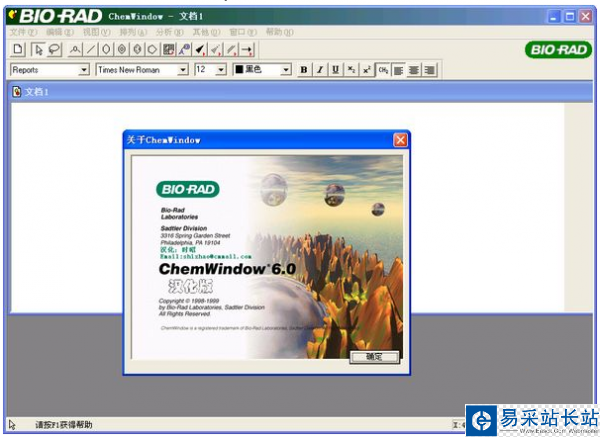
Task: Select the reaction arrow tool
Action: pyautogui.click(x=247, y=49)
